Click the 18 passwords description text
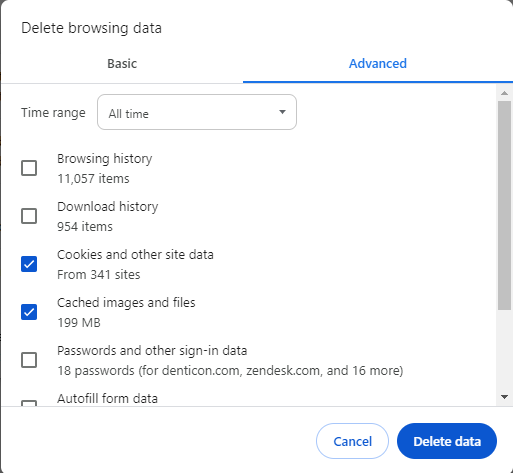 [x=230, y=371]
